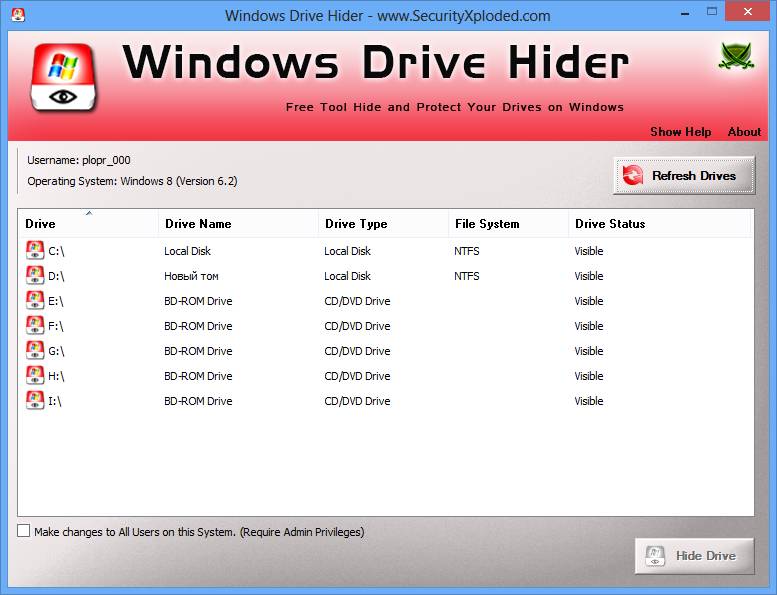Click Visible status of I:\ drive

click(589, 401)
